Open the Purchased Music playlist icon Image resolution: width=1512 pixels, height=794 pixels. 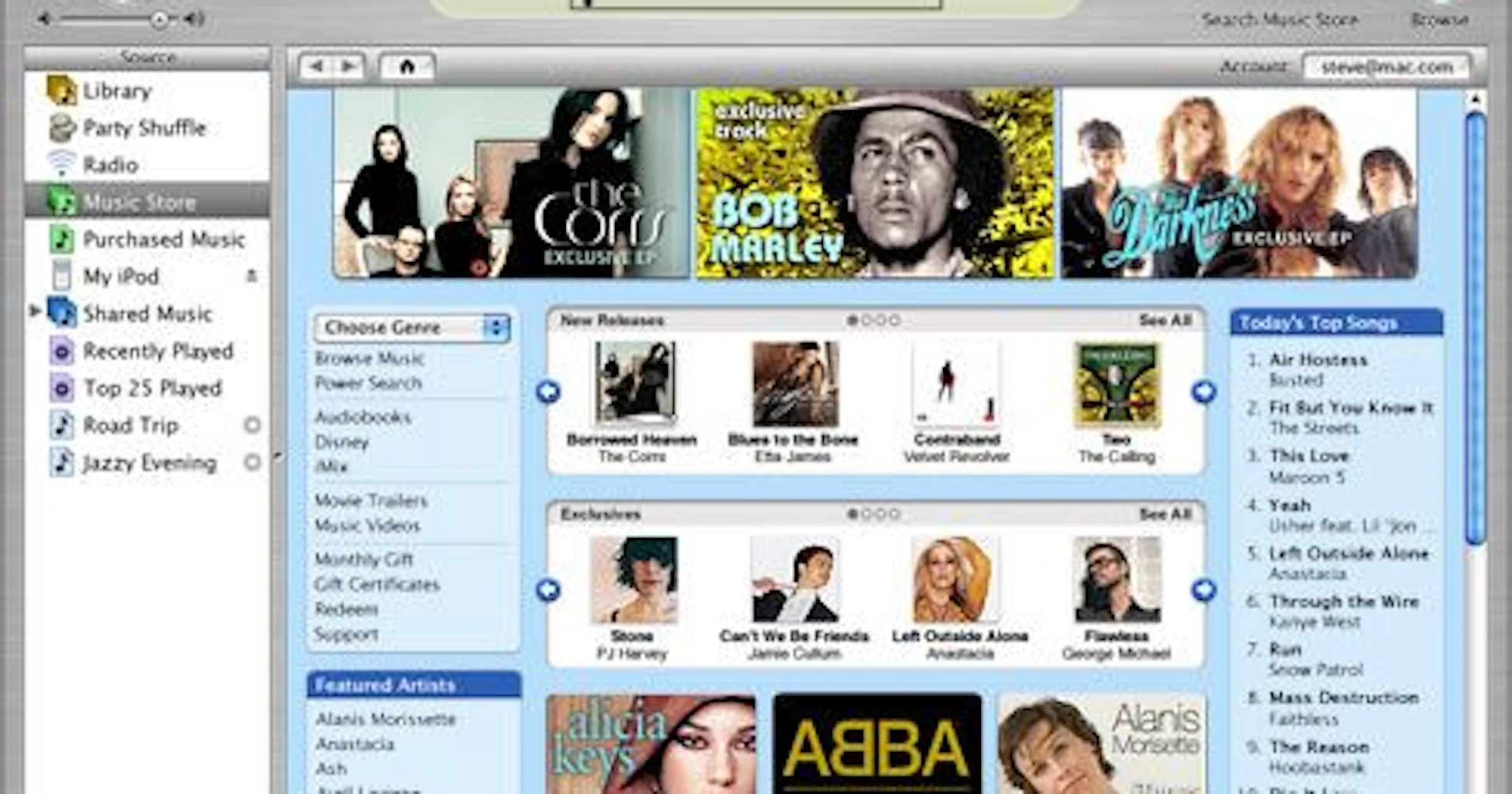click(x=62, y=239)
